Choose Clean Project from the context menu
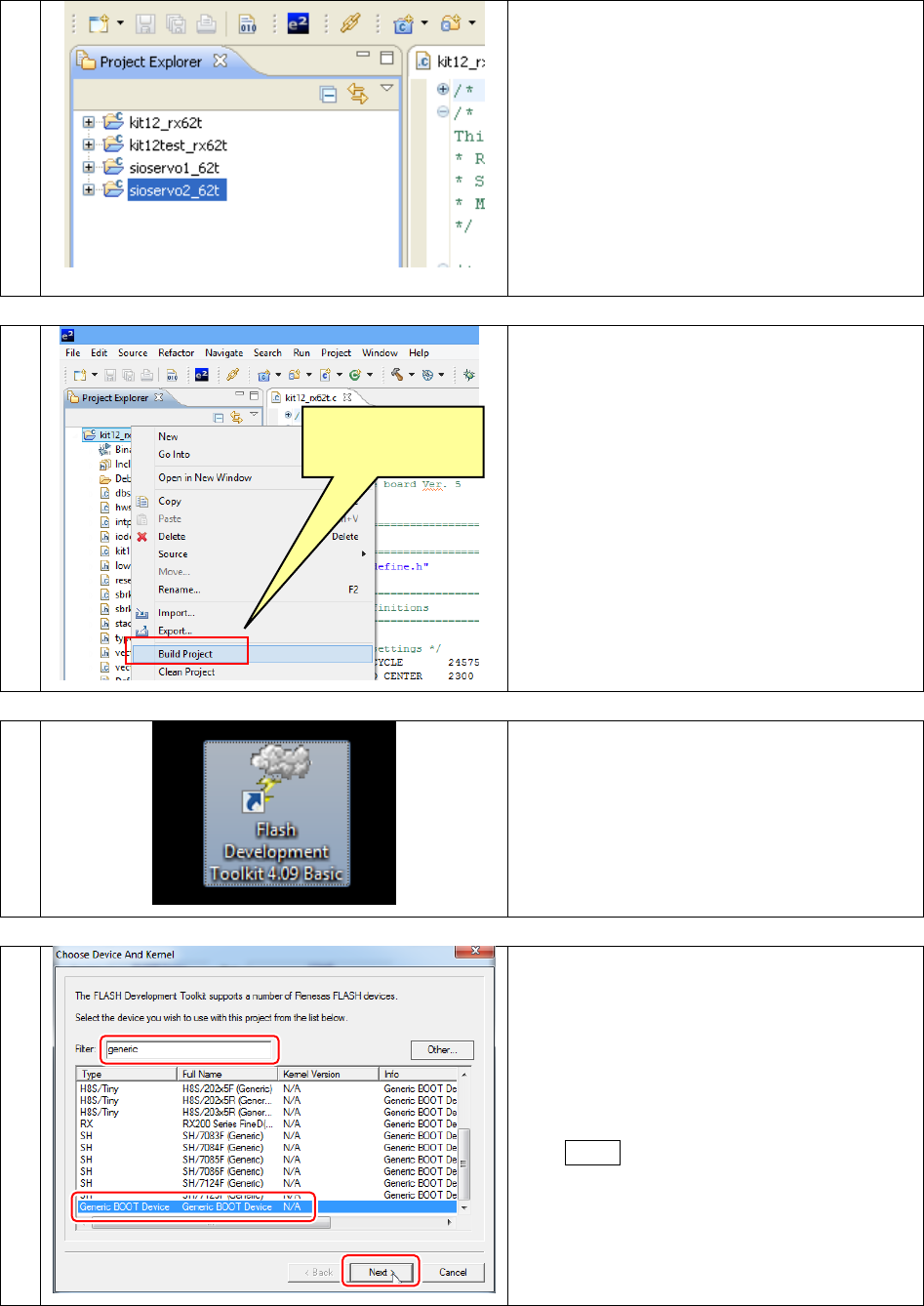Screen dimensions: 924x1306 click(x=252, y=672)
